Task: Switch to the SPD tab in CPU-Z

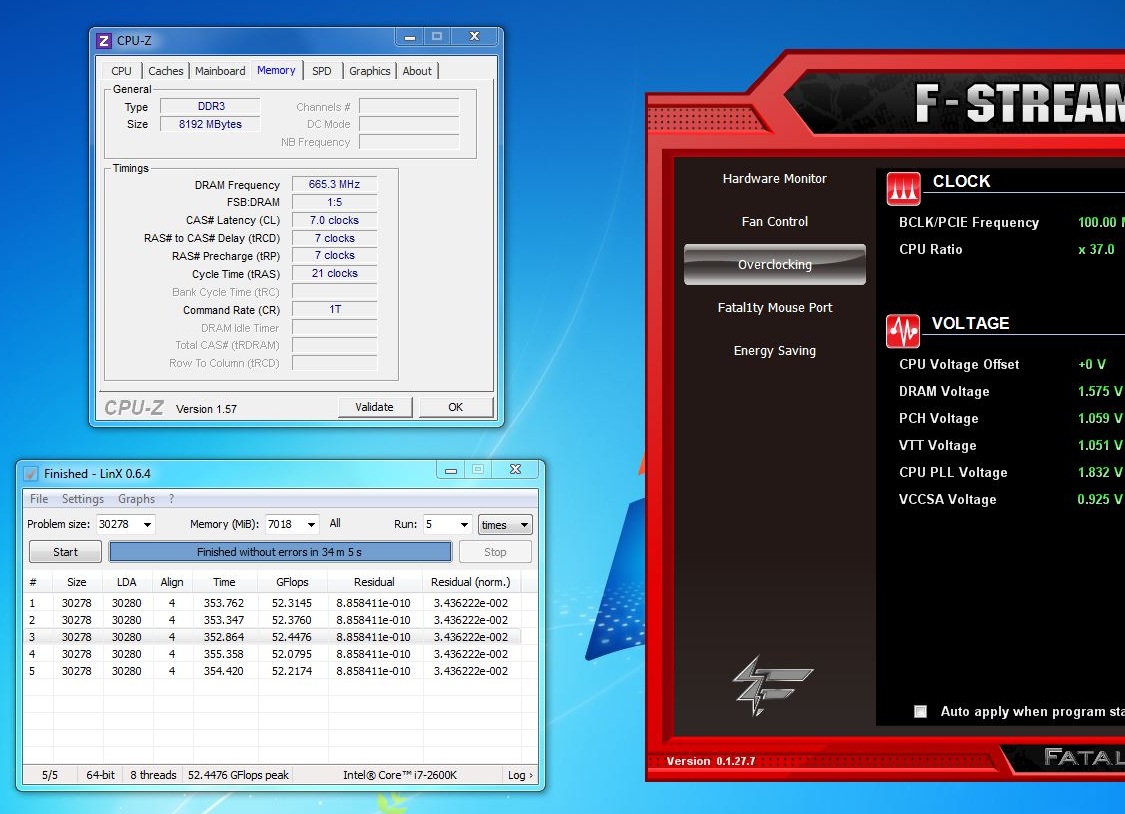Action: [x=321, y=71]
